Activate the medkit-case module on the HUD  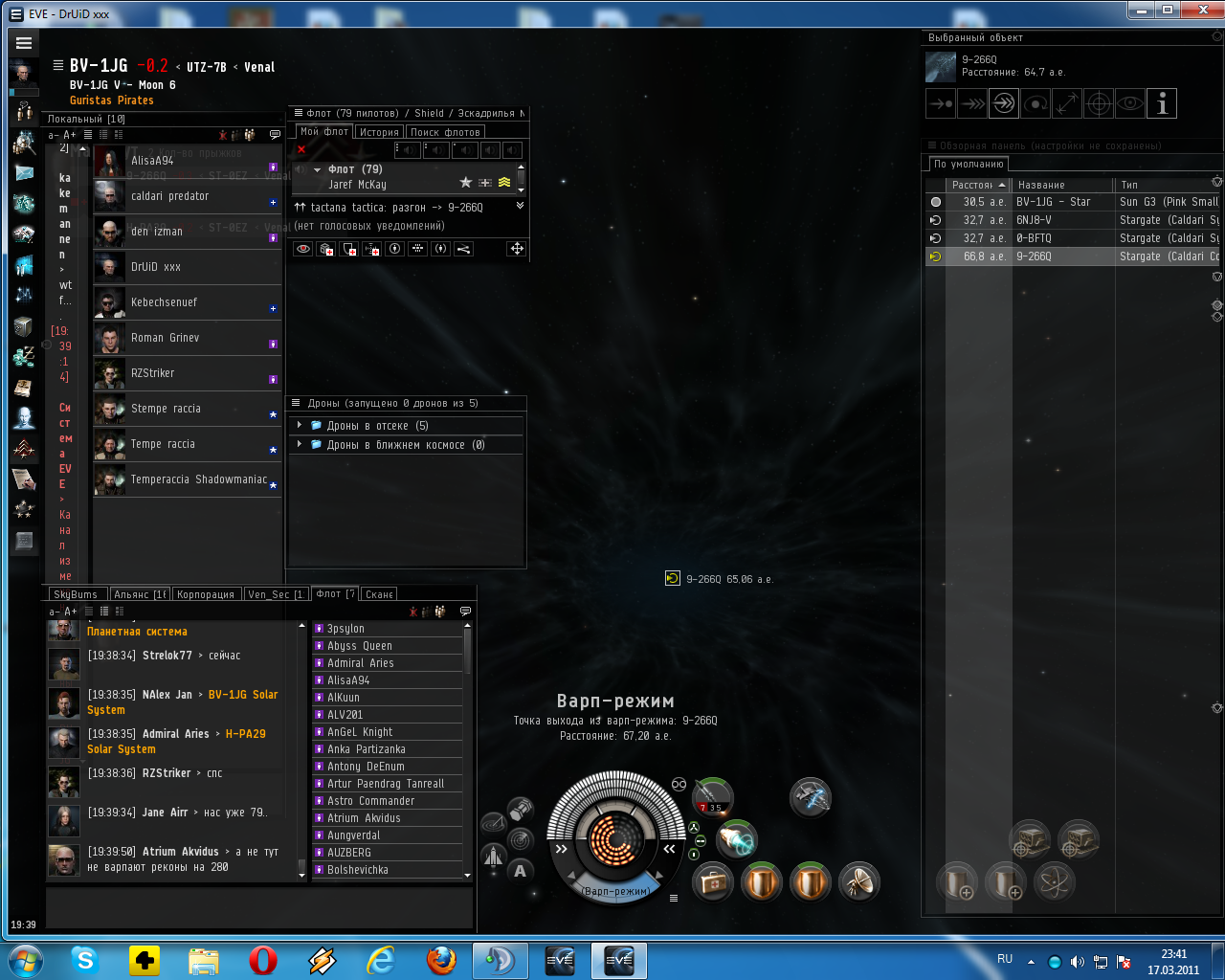(x=712, y=881)
